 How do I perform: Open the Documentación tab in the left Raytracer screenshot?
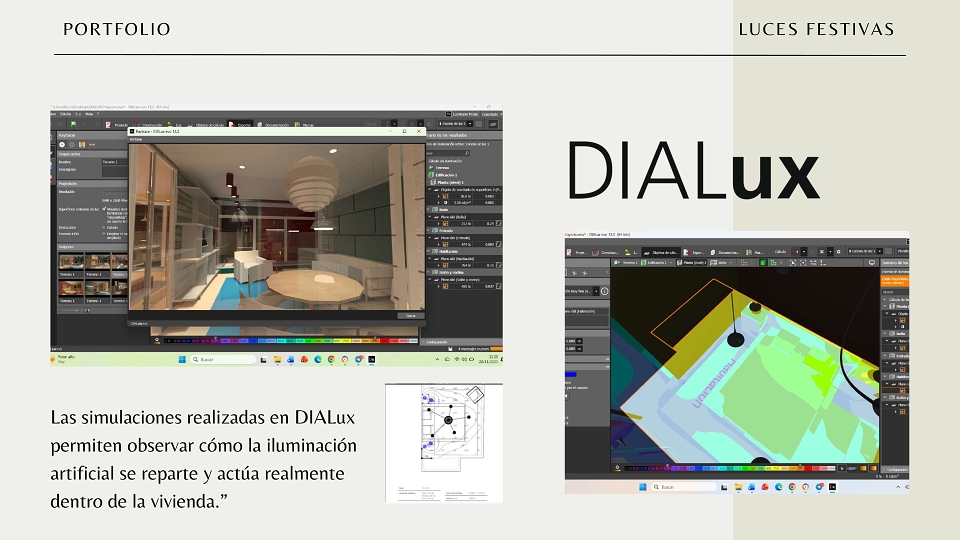point(273,124)
